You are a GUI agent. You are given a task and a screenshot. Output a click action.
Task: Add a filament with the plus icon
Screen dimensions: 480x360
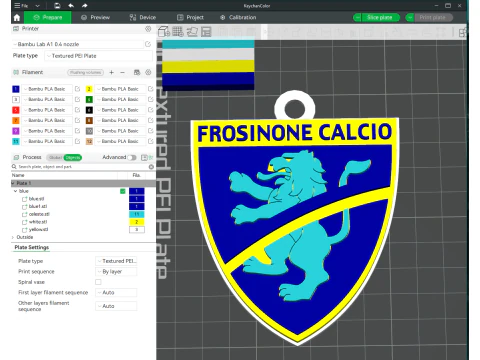click(112, 72)
